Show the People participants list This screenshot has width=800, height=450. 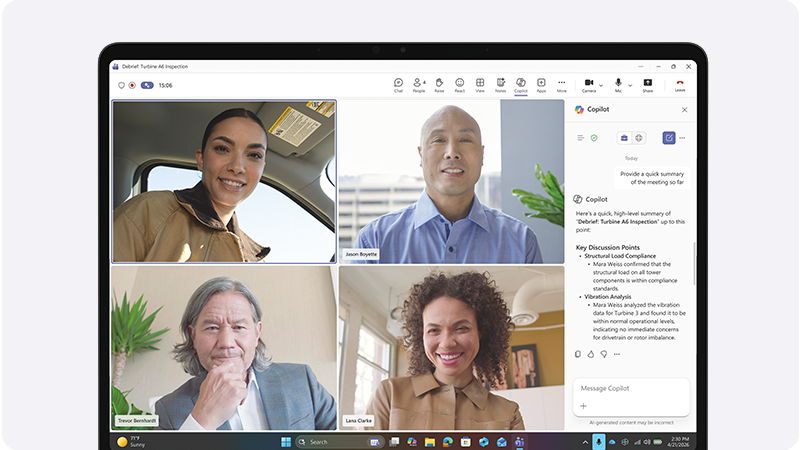[419, 85]
